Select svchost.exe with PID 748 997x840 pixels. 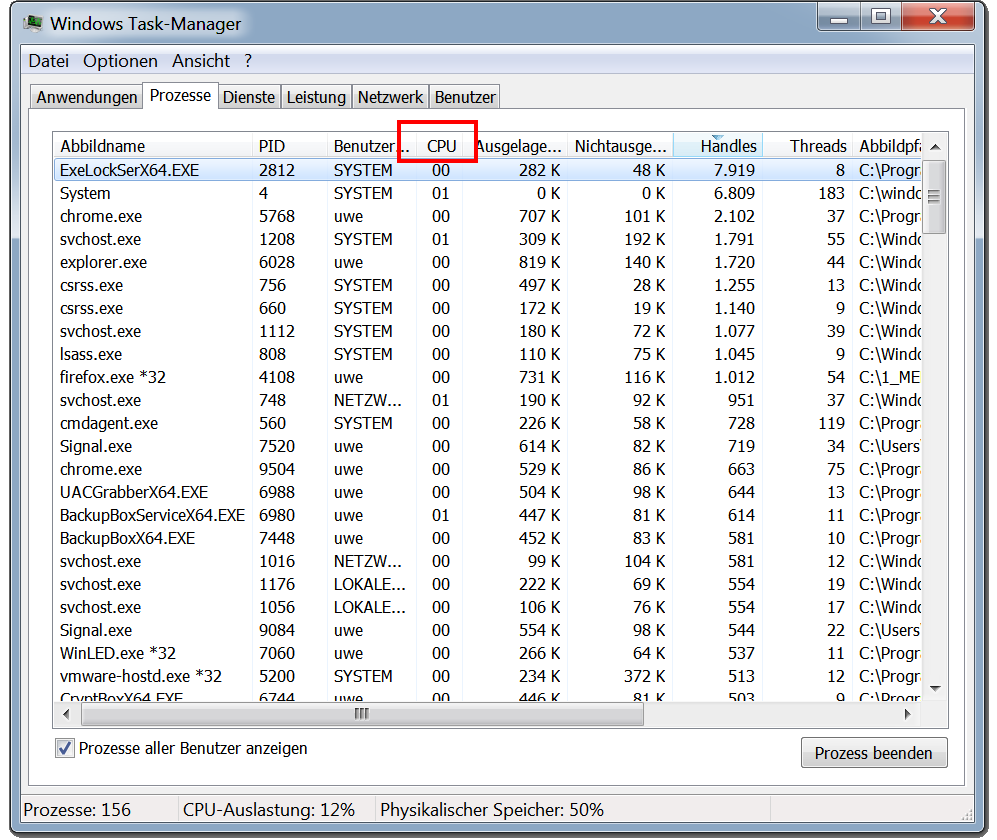tap(487, 400)
